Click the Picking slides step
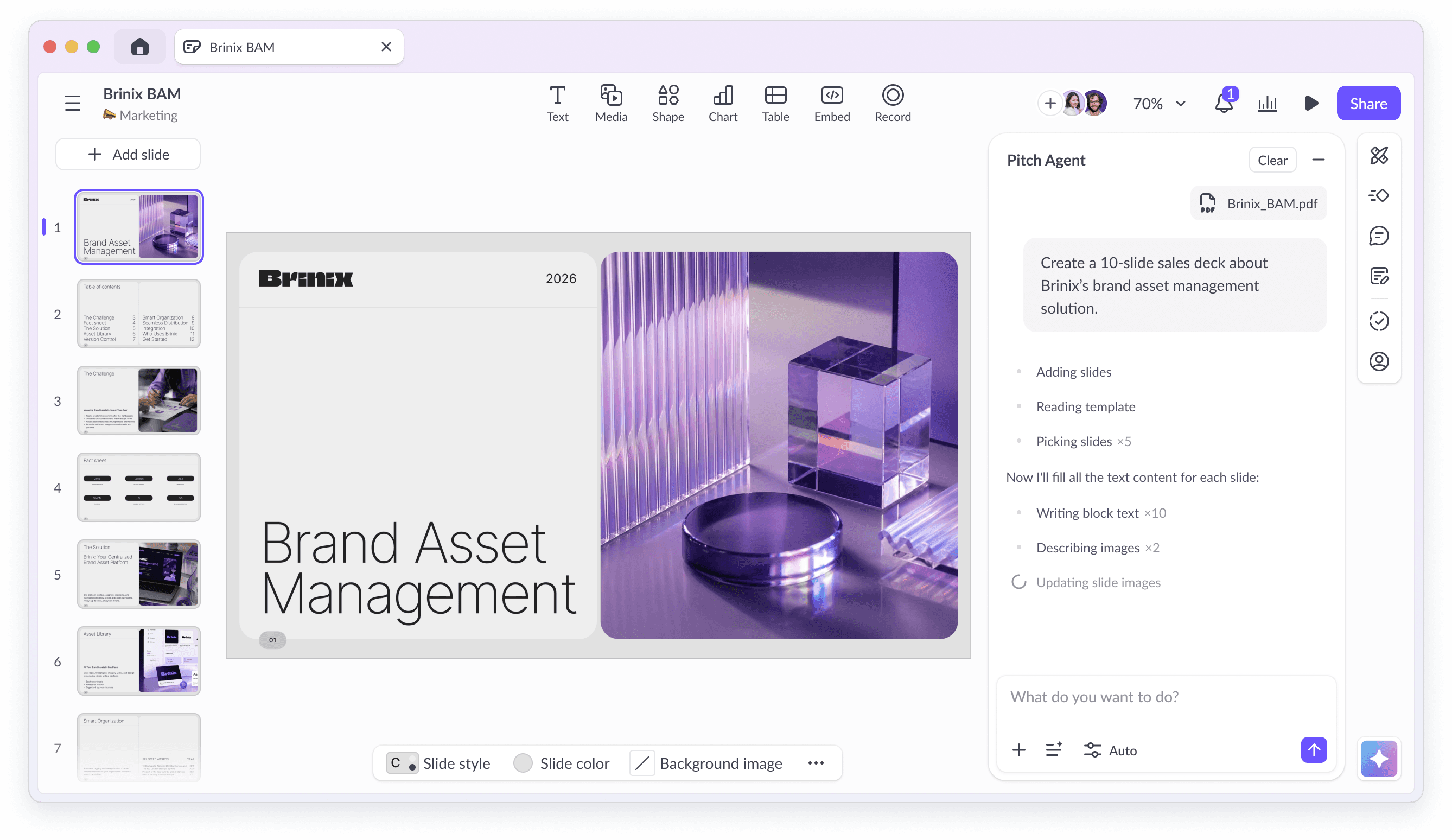The height and width of the screenshot is (840, 1452). [1083, 441]
